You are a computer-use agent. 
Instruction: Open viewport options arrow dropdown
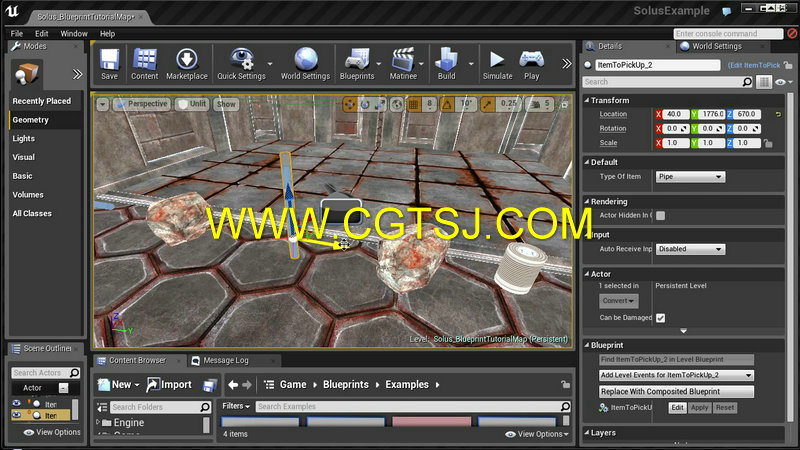(x=103, y=104)
